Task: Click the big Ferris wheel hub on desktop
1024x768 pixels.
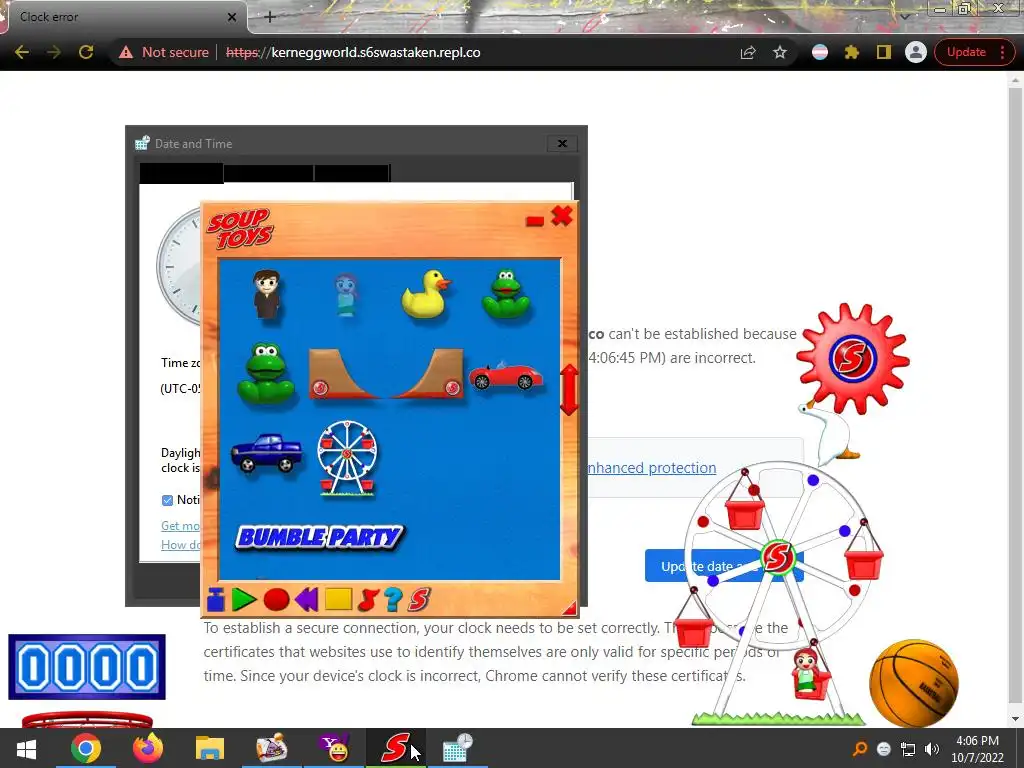Action: 778,557
